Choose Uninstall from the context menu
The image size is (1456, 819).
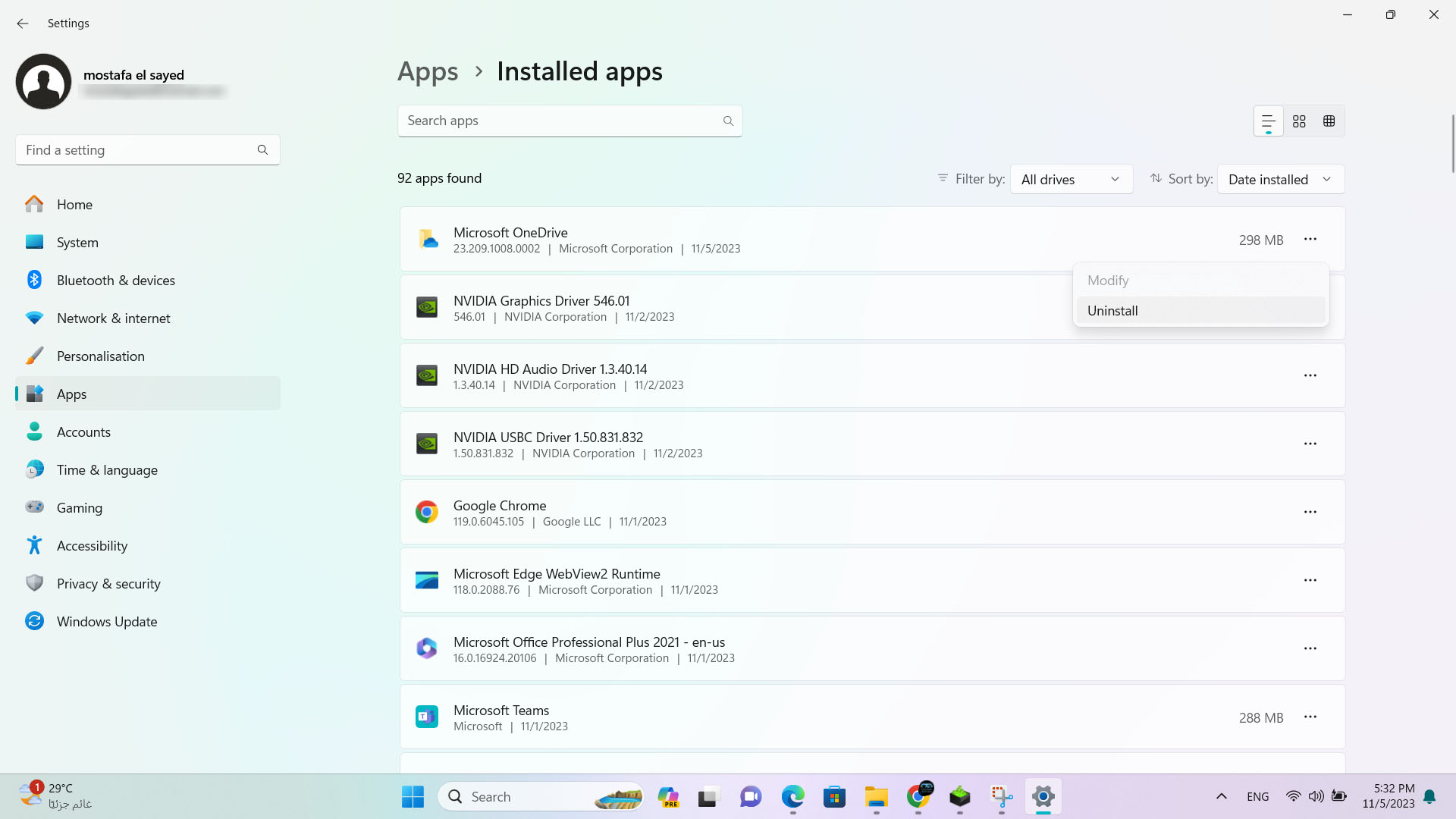[x=1112, y=311]
